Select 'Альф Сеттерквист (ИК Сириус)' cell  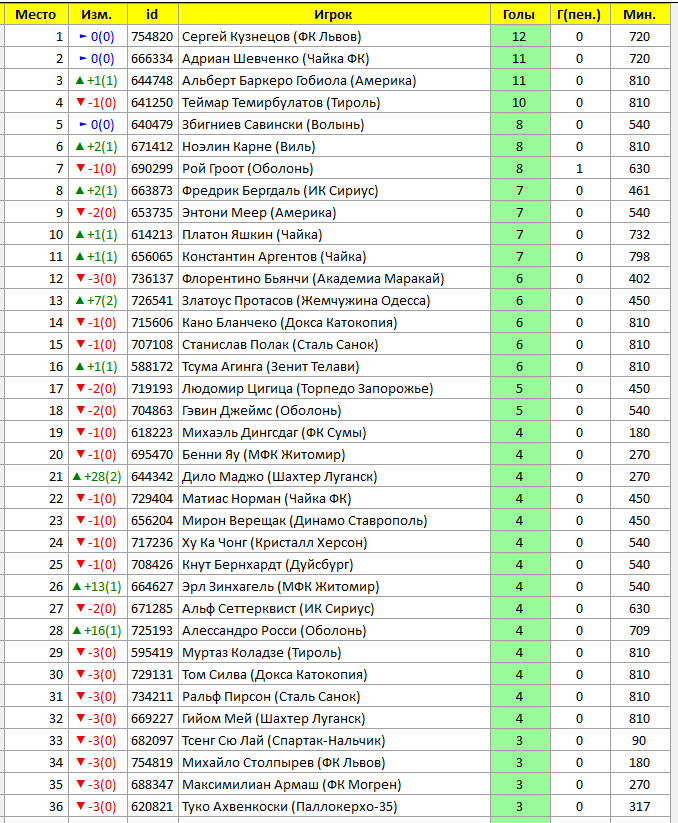(x=334, y=609)
